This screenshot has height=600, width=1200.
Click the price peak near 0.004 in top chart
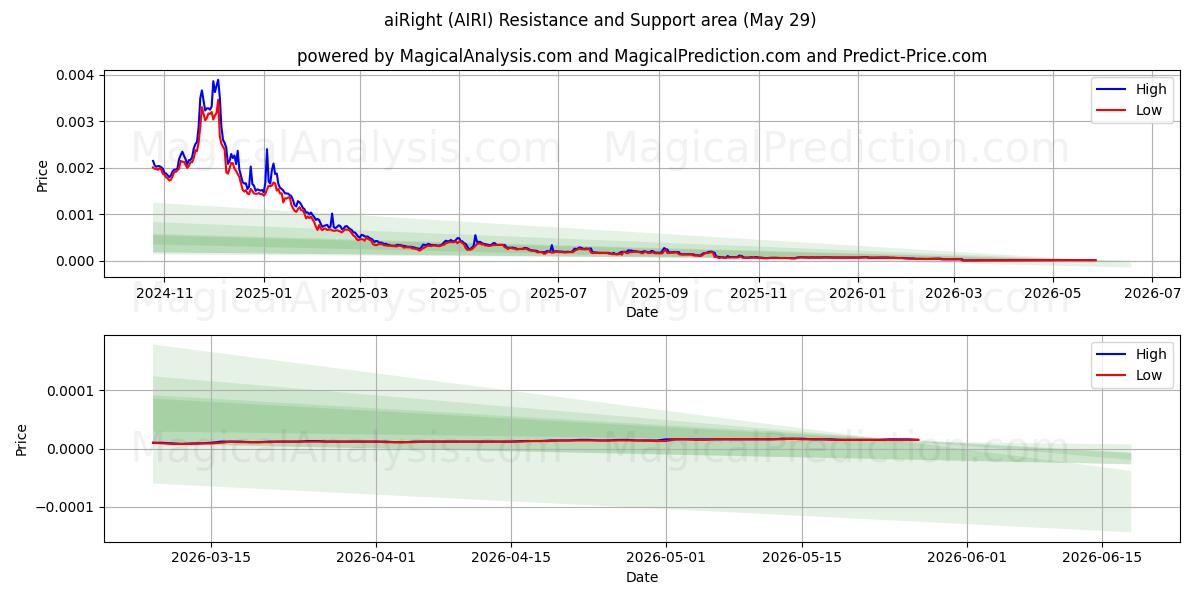(217, 81)
